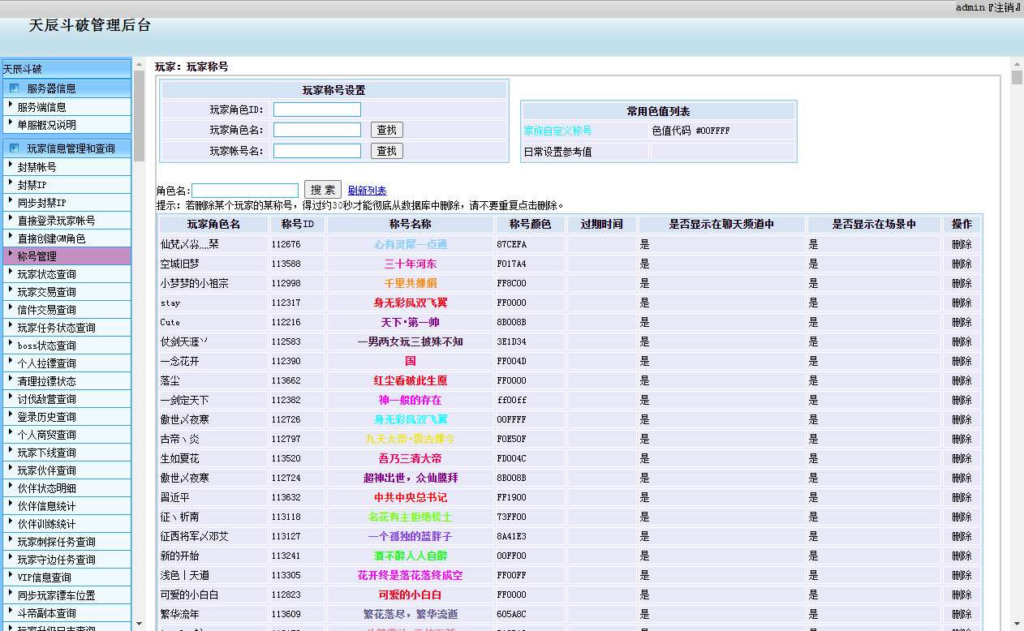Delete title 113241 of player 新的开始

[x=961, y=556]
